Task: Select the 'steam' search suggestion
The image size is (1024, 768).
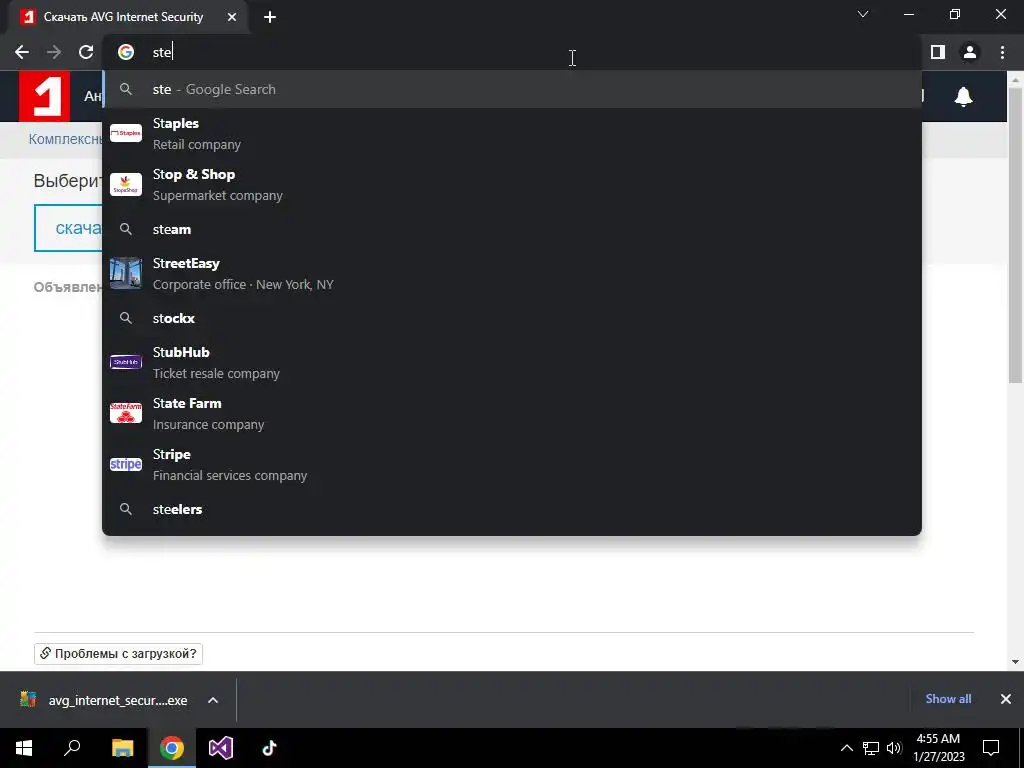Action: 512,229
